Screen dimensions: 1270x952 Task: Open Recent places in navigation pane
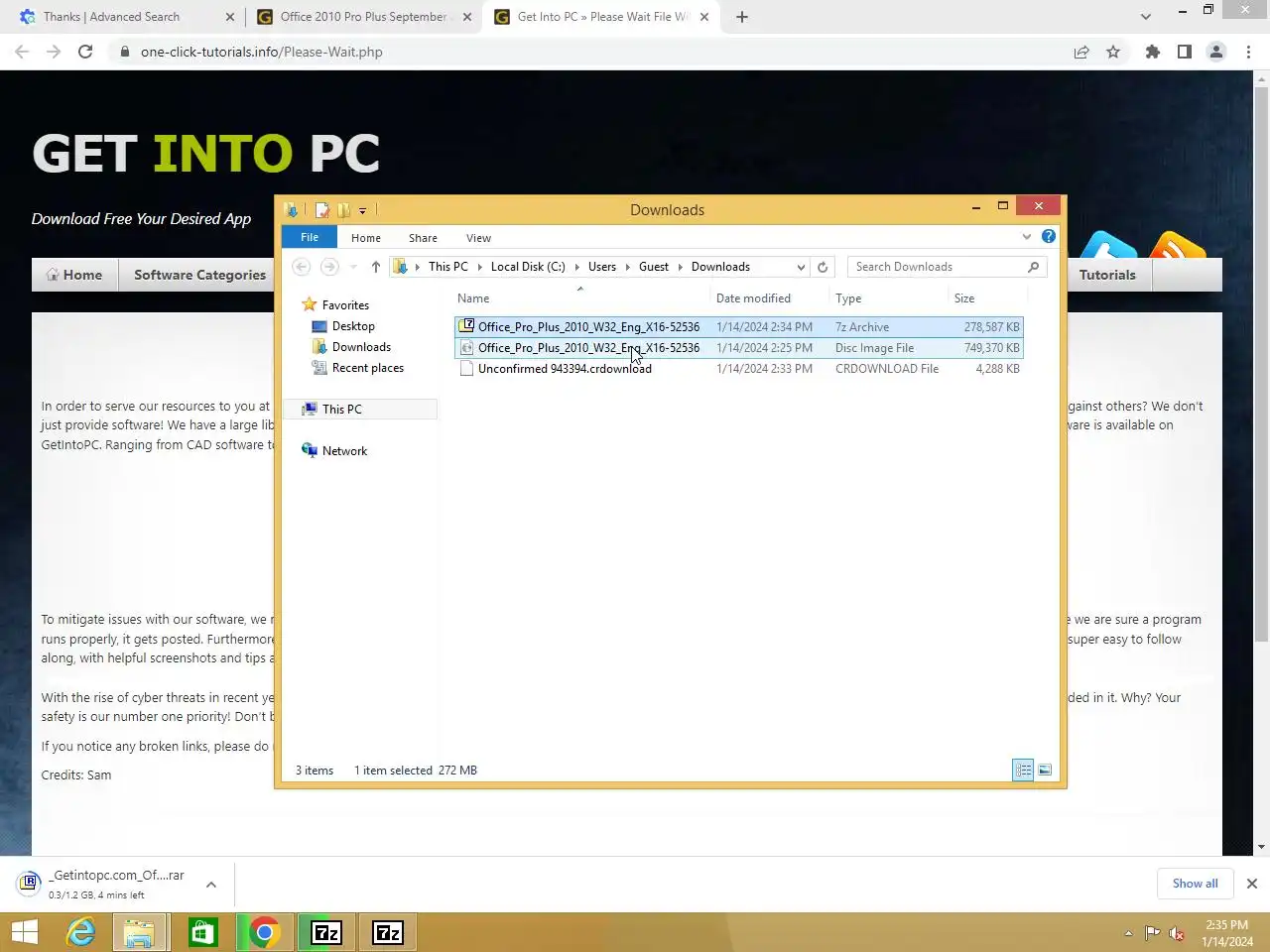[x=367, y=368]
